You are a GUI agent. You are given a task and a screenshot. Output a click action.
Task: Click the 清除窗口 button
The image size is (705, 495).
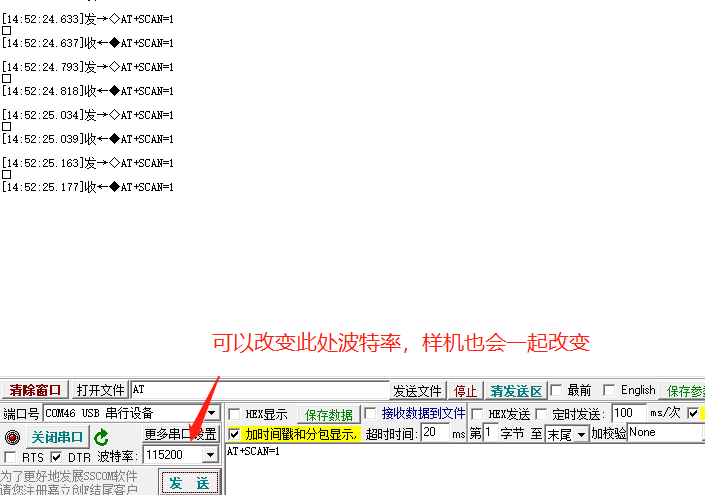click(x=35, y=390)
